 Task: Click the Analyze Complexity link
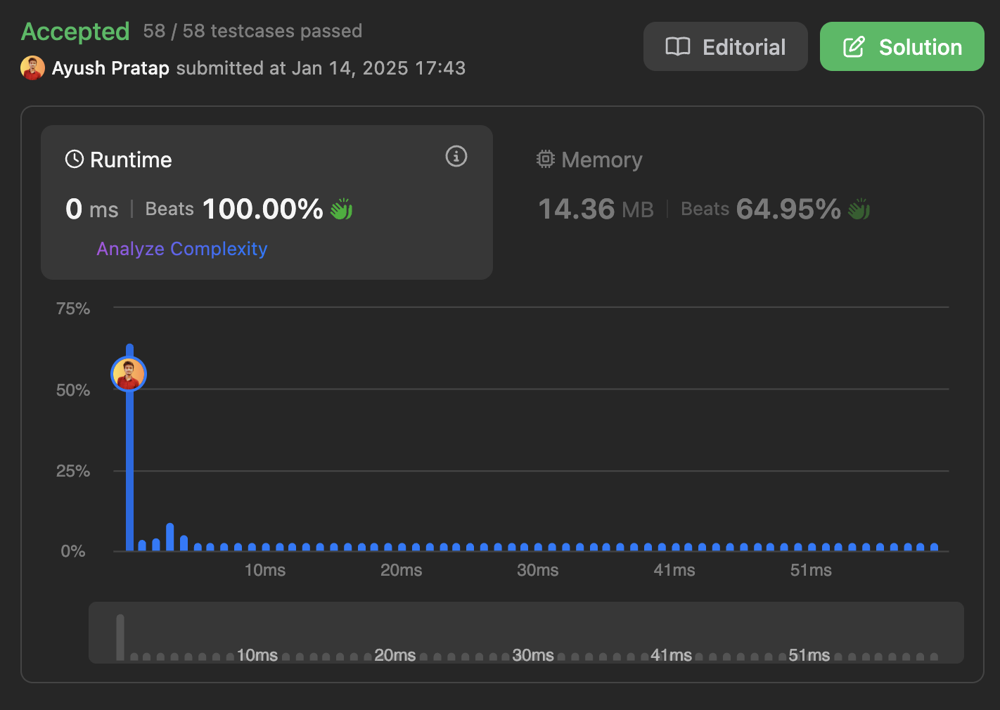[181, 249]
